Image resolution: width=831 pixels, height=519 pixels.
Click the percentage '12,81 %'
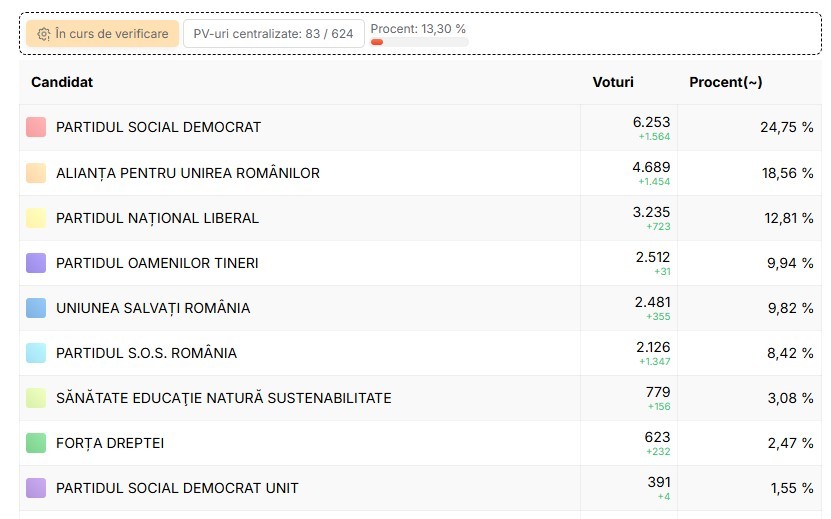(x=789, y=218)
